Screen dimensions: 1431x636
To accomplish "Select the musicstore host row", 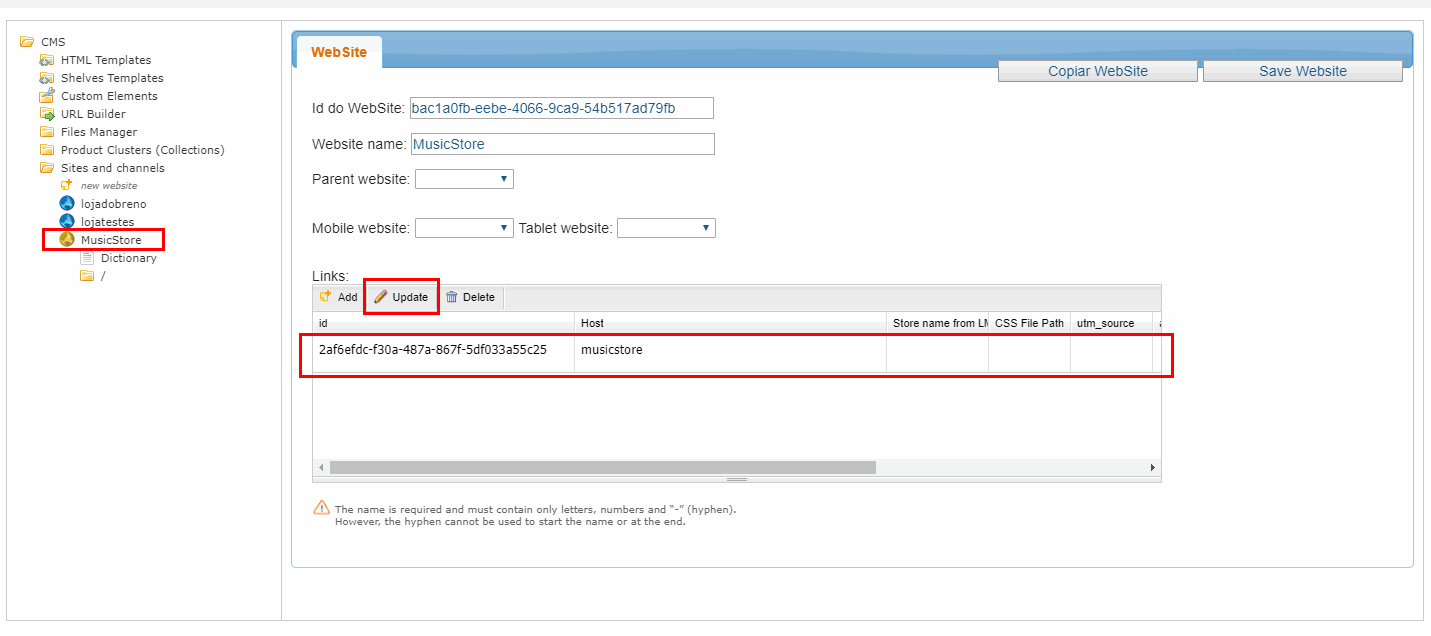I will click(730, 350).
